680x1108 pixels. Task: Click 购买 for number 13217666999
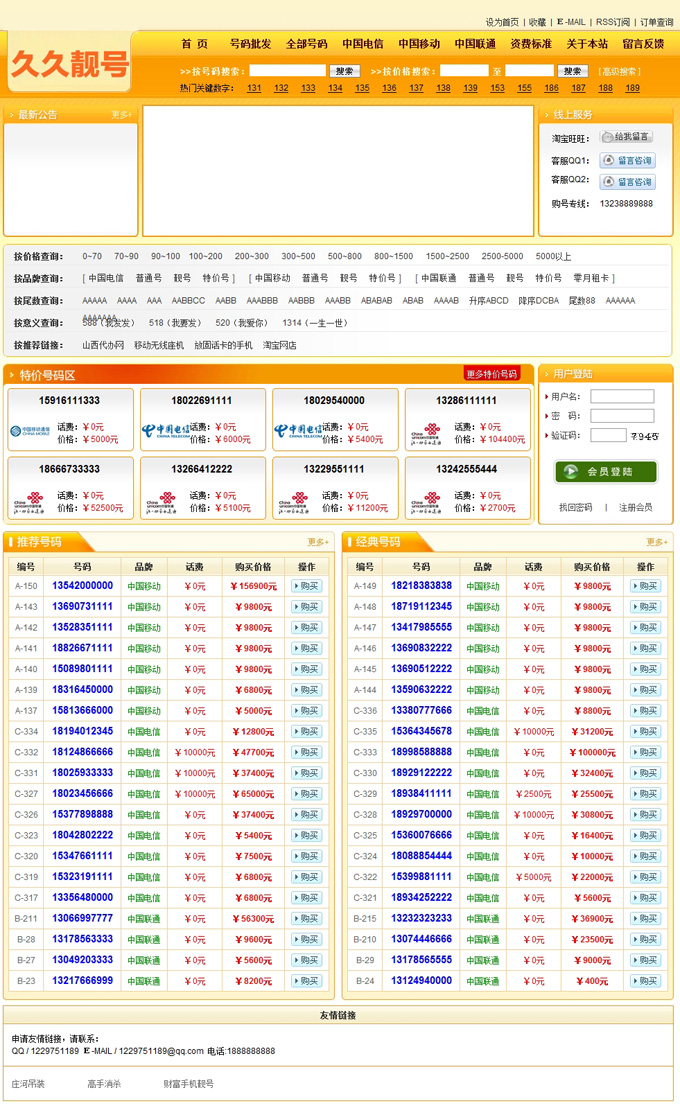pyautogui.click(x=307, y=981)
